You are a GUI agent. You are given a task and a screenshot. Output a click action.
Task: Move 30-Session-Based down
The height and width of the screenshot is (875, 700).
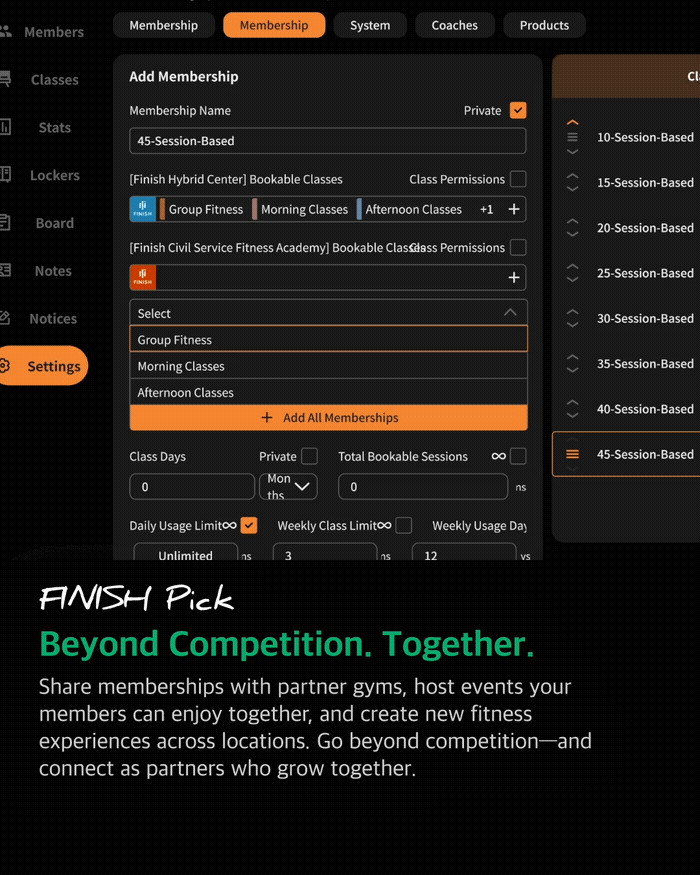[x=572, y=325]
